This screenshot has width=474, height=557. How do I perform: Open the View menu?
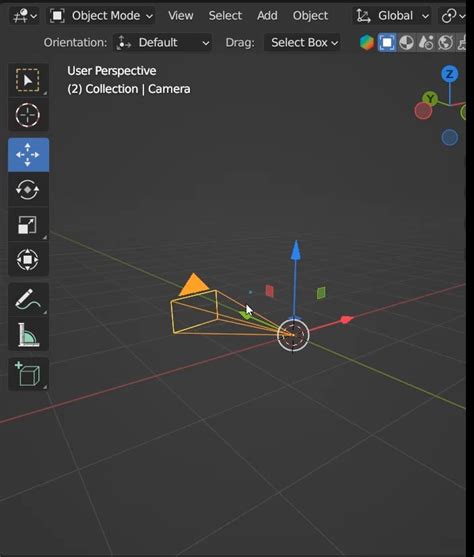(181, 16)
